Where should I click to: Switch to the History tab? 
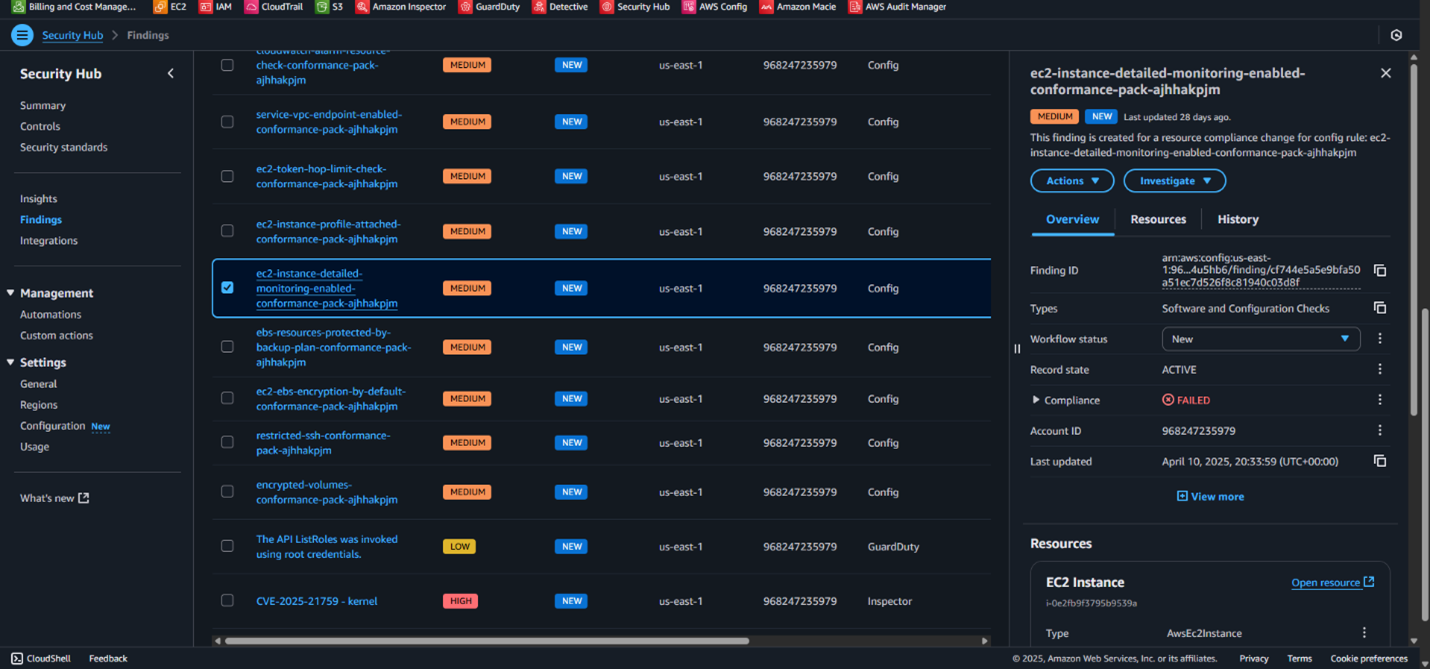click(1237, 219)
